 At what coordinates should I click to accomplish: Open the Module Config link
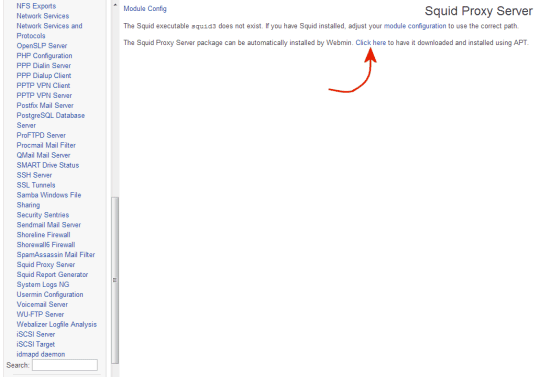point(145,8)
